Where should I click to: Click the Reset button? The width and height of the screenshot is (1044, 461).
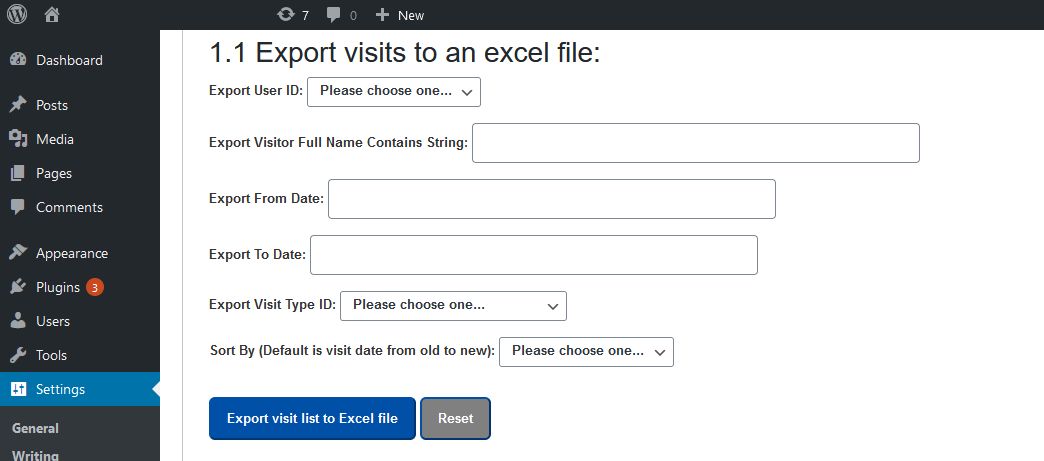tap(455, 418)
